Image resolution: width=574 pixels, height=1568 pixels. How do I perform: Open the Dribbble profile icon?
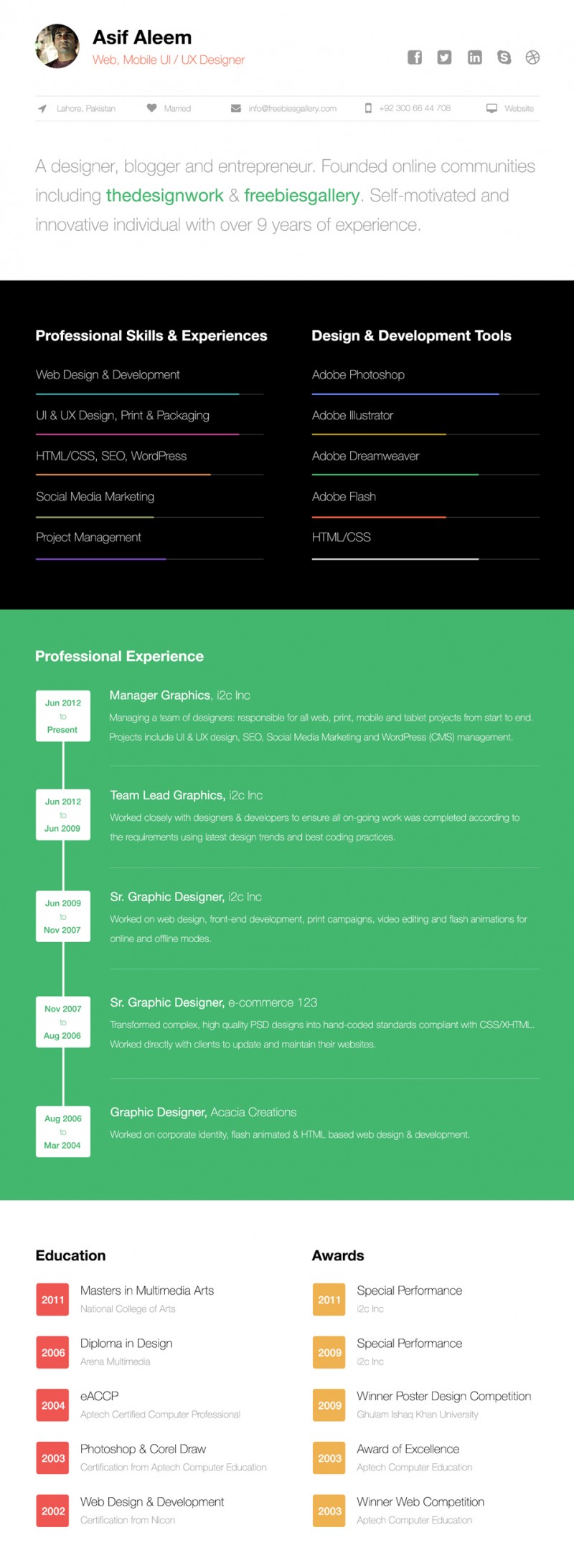click(x=532, y=57)
